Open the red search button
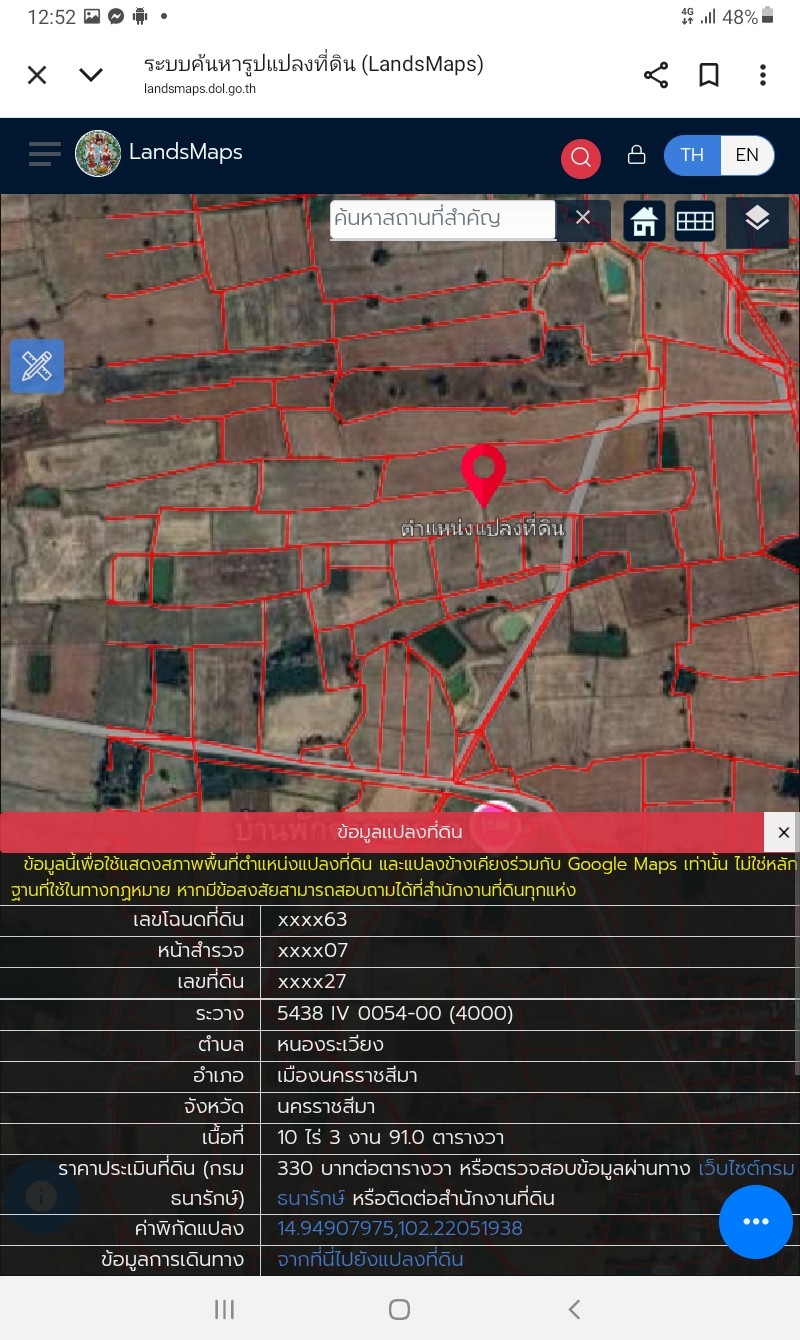This screenshot has height=1340, width=800. 581,158
